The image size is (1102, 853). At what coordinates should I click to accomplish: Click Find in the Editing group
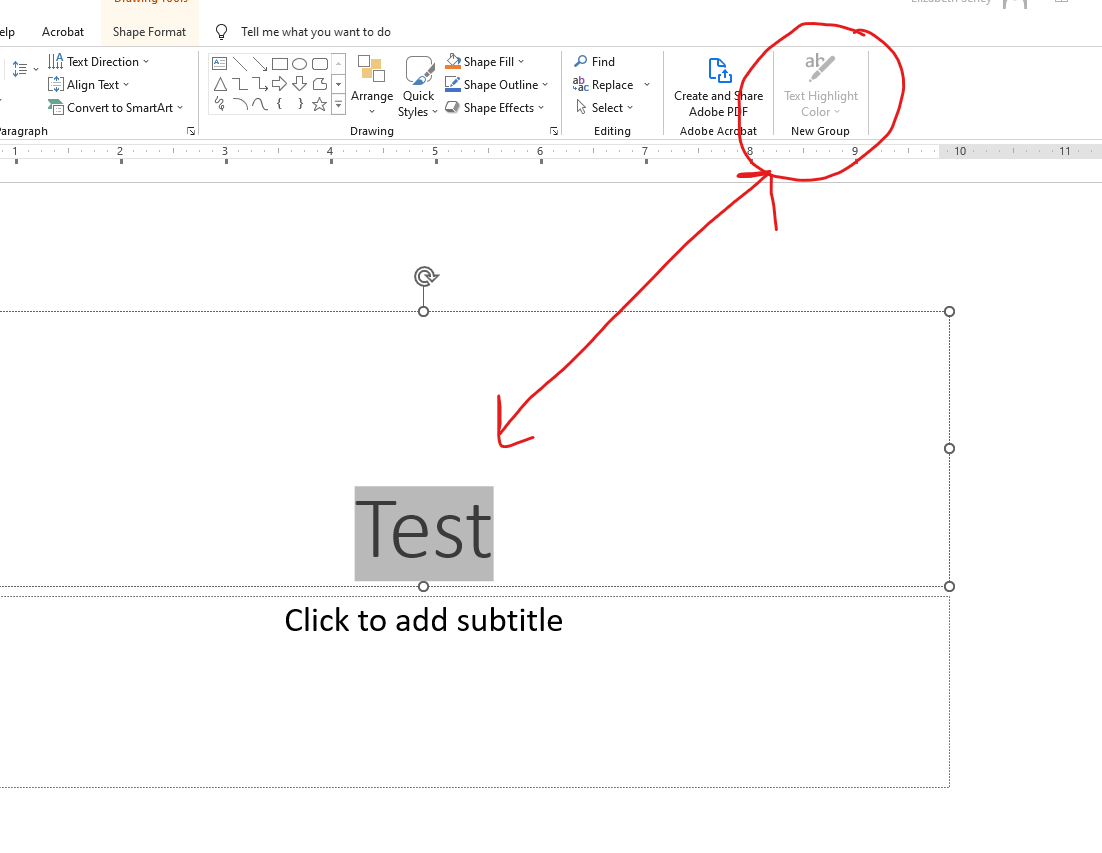click(x=595, y=62)
